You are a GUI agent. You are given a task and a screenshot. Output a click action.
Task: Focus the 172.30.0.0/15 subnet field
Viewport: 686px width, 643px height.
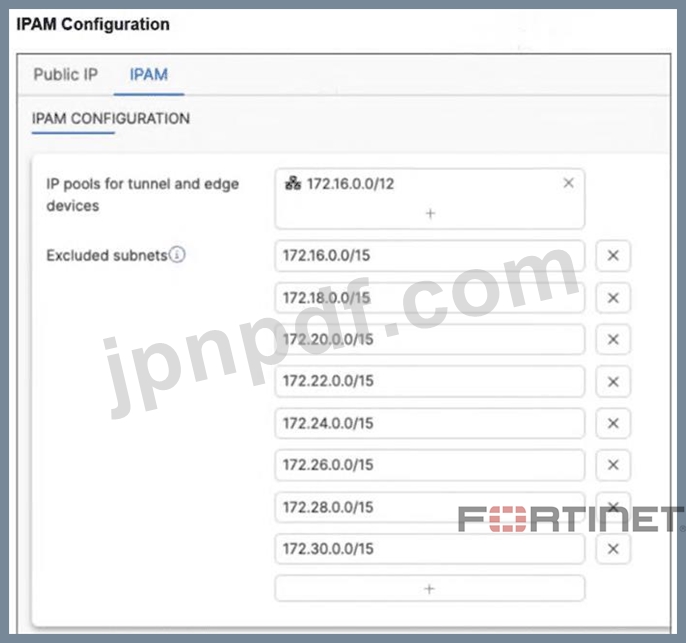(x=430, y=549)
